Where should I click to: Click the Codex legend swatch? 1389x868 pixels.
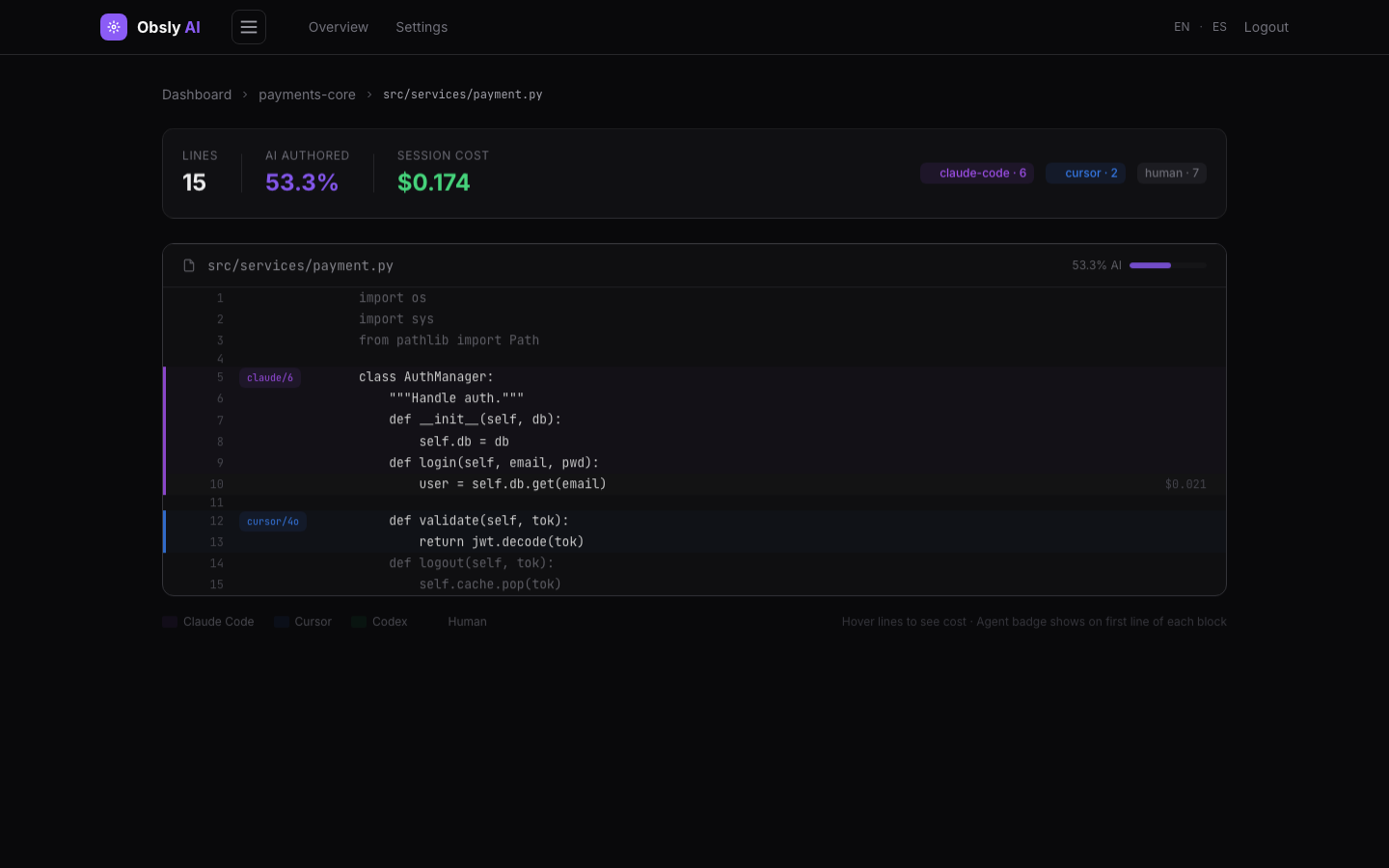[x=359, y=622]
